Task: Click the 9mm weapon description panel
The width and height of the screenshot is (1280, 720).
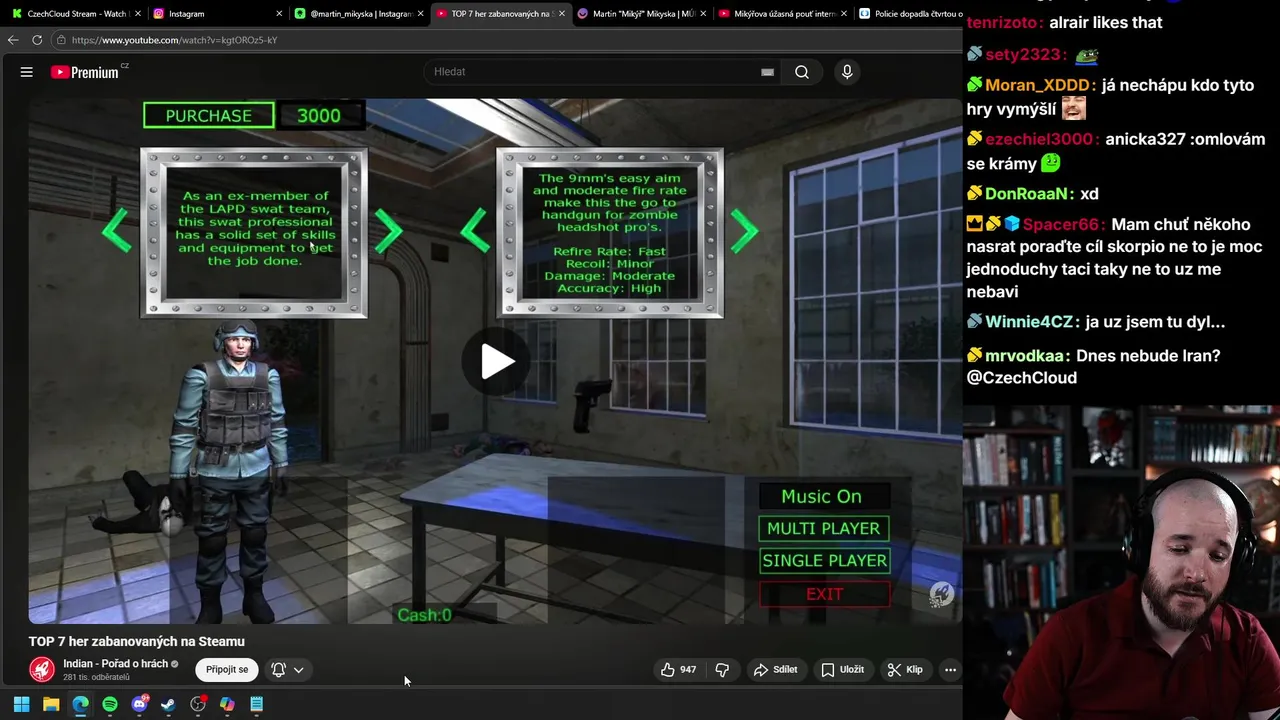Action: (610, 233)
